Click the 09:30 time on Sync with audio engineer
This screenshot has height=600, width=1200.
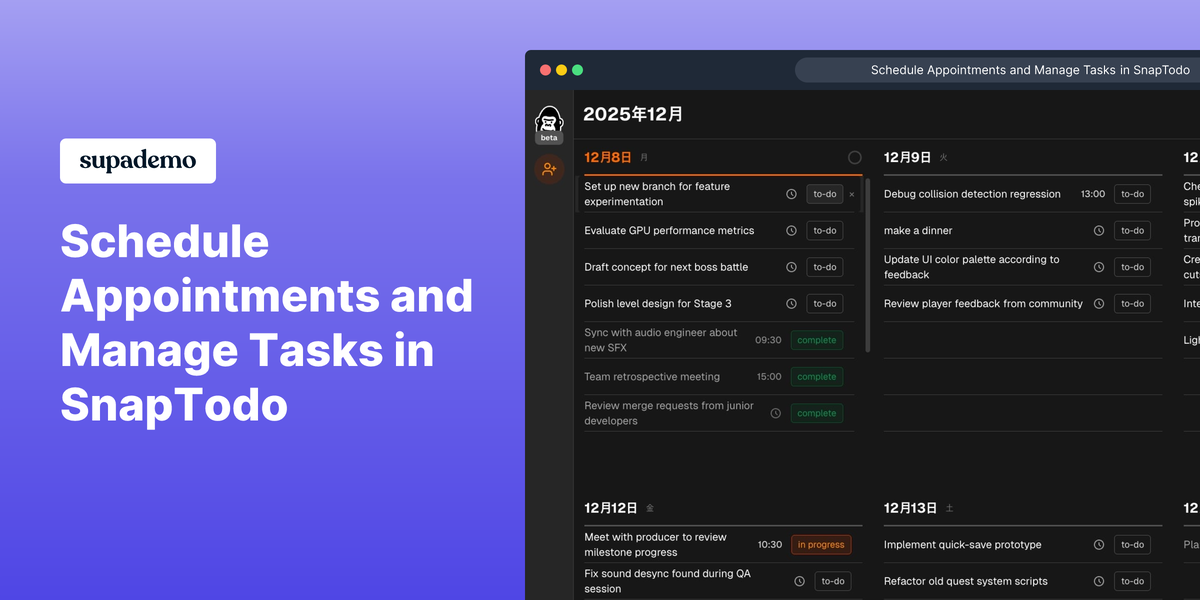click(x=768, y=340)
